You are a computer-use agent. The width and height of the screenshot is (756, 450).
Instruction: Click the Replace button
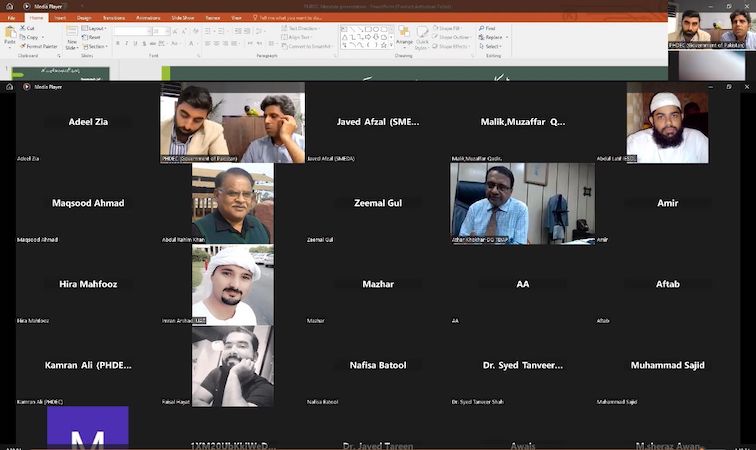[493, 37]
